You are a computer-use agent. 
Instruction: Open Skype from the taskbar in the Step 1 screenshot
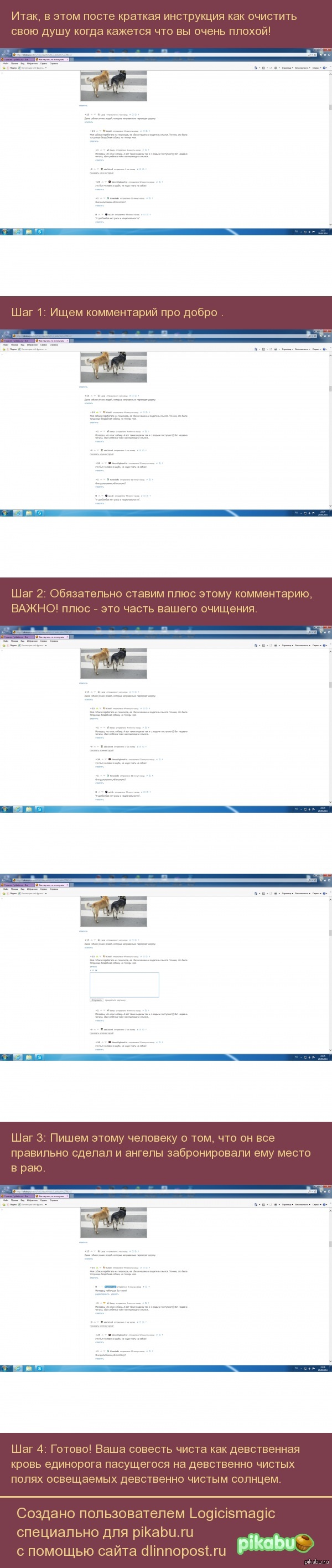tap(39, 513)
